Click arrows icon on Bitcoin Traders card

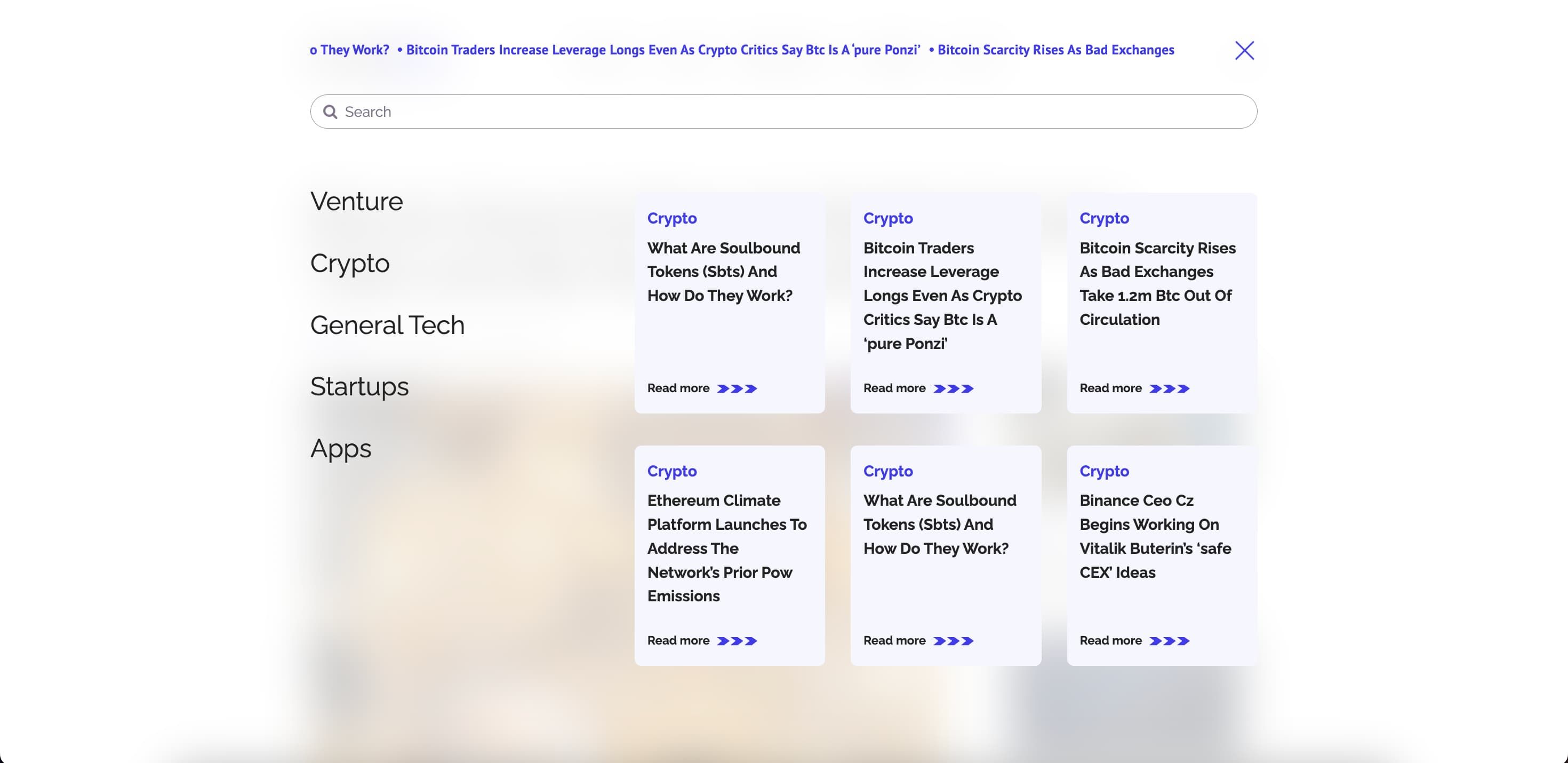(953, 388)
